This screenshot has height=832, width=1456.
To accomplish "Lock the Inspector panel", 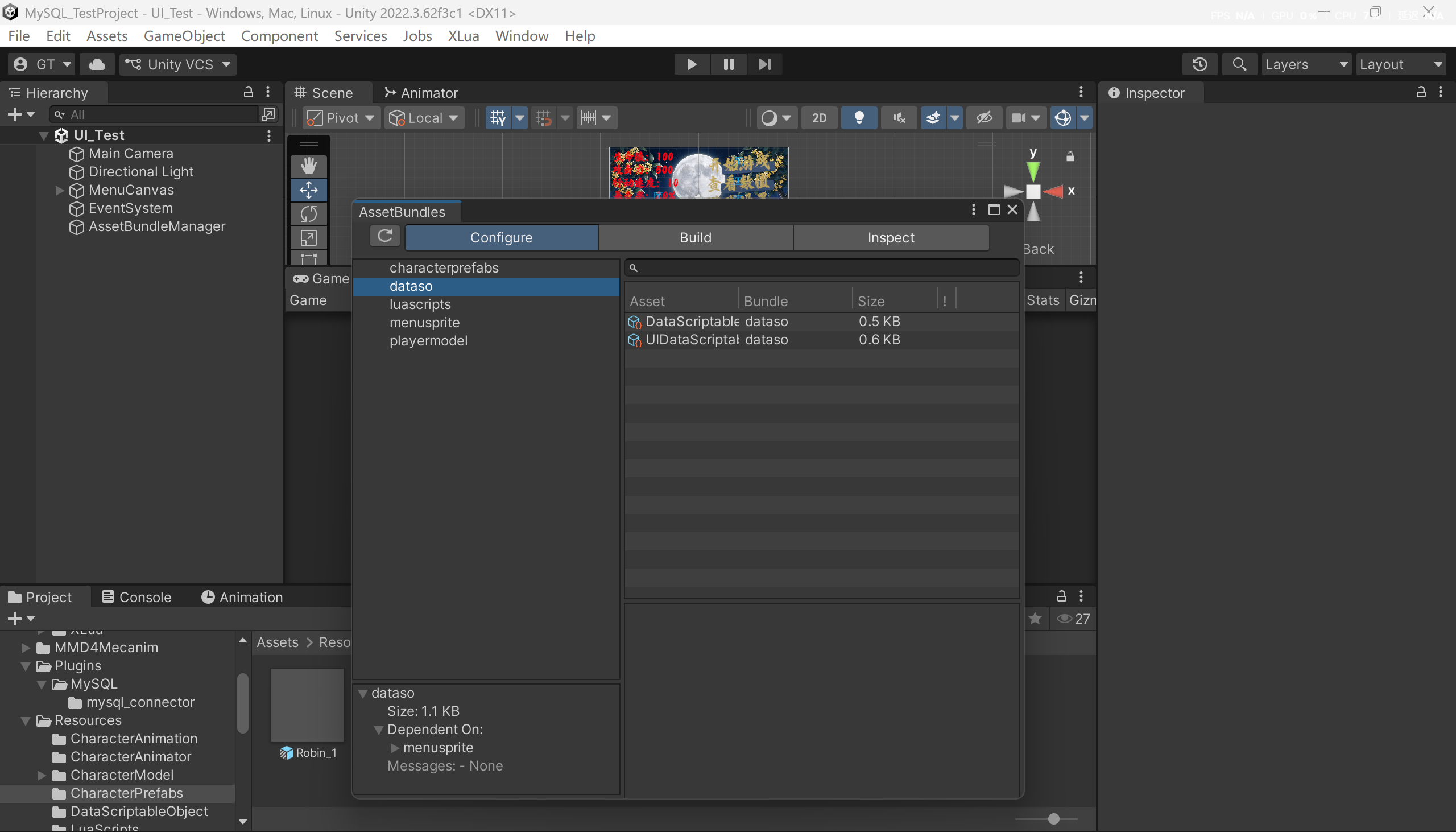I will click(x=1421, y=92).
